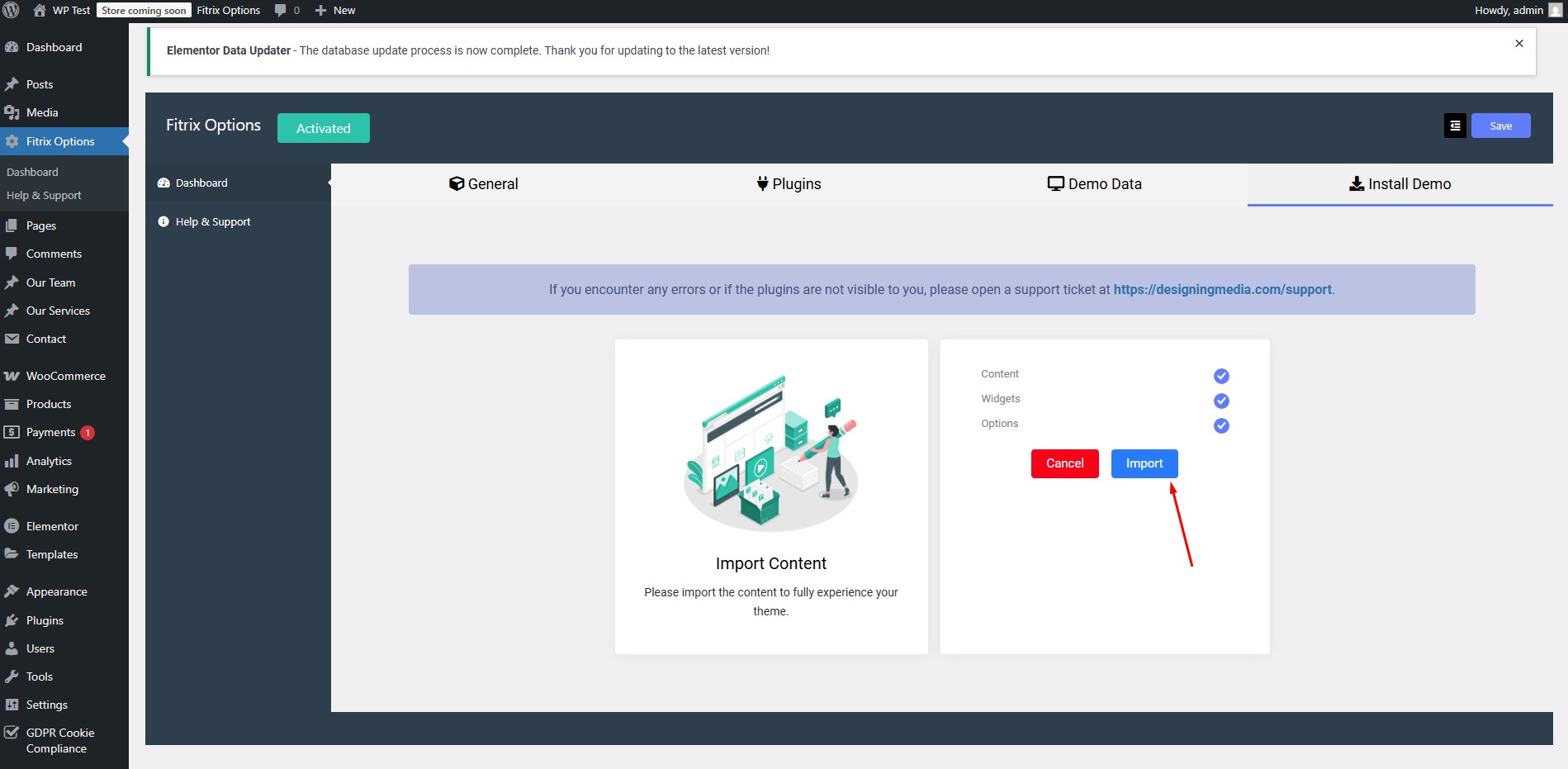Screen dimensions: 1568x769
Task: Switch to the Plugins tab
Action: [789, 184]
